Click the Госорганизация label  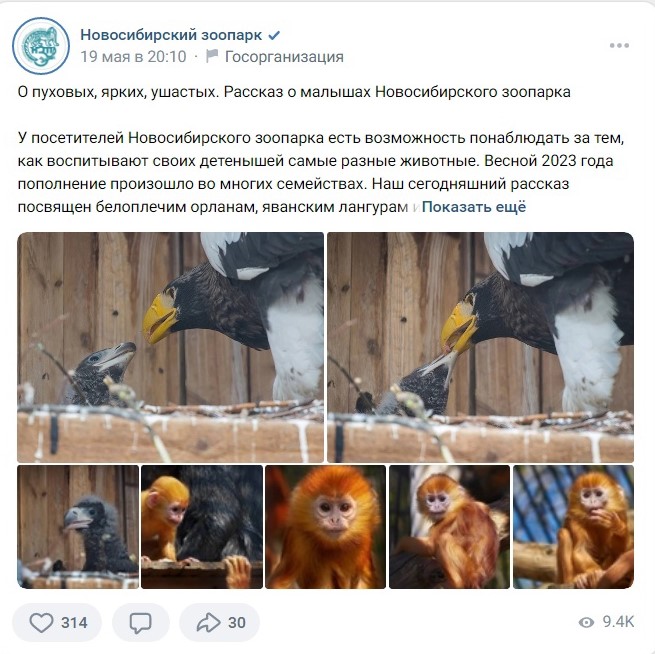point(284,56)
